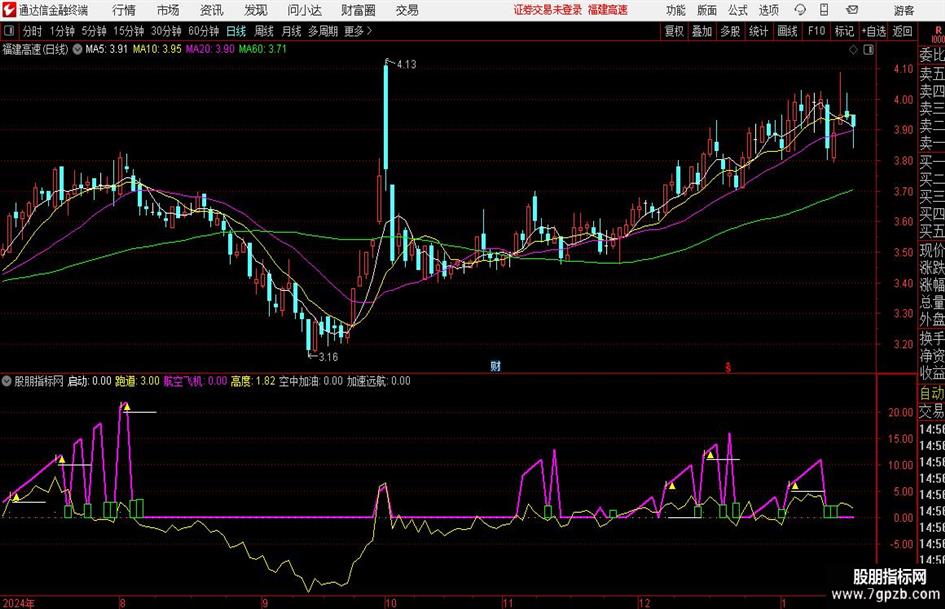Switch to the 30分钟 period tab
The image size is (945, 609).
(x=166, y=31)
